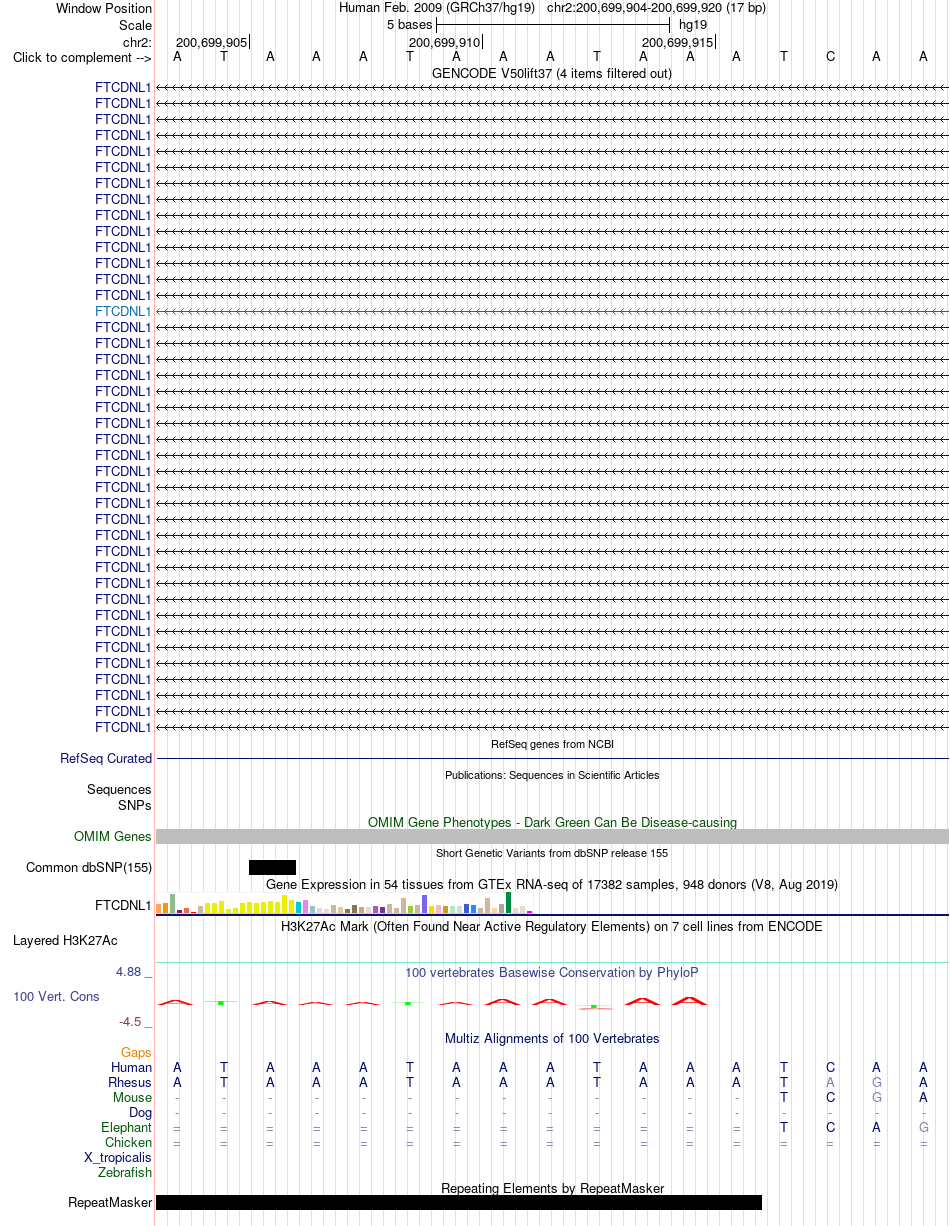Click the gray G in Elephant row
This screenshot has height=1226, width=950.
pyautogui.click(x=923, y=1128)
